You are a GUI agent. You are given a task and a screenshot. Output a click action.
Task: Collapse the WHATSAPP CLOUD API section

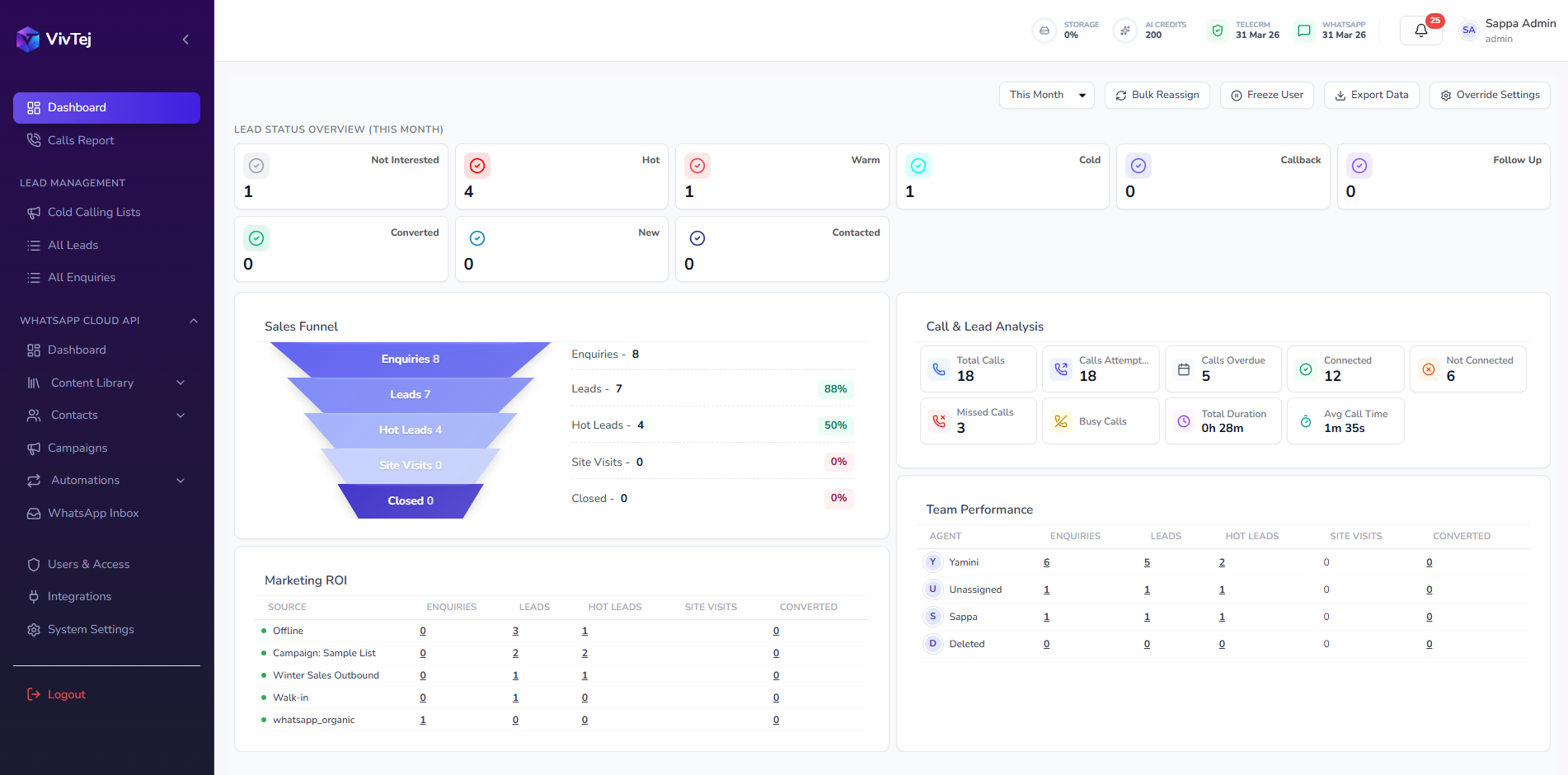click(194, 321)
